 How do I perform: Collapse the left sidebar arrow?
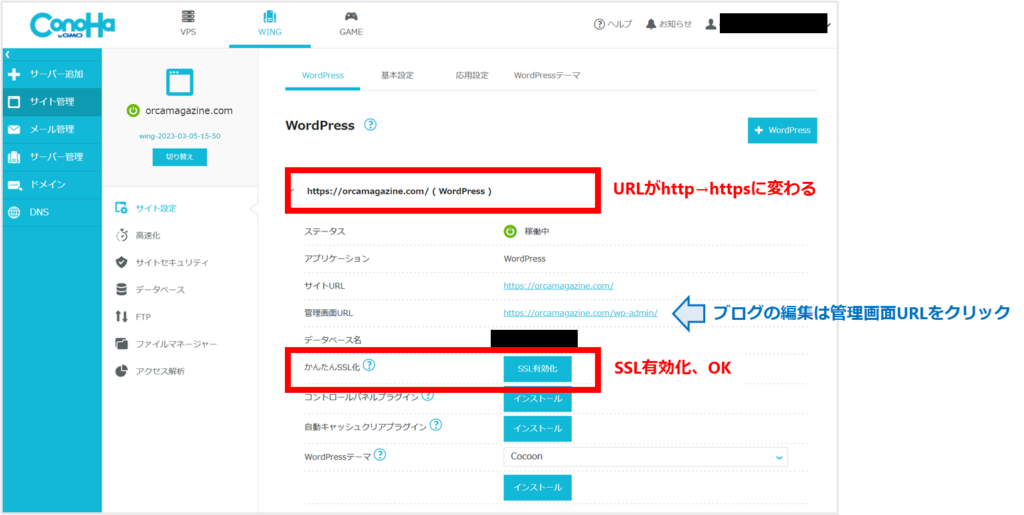[7, 55]
